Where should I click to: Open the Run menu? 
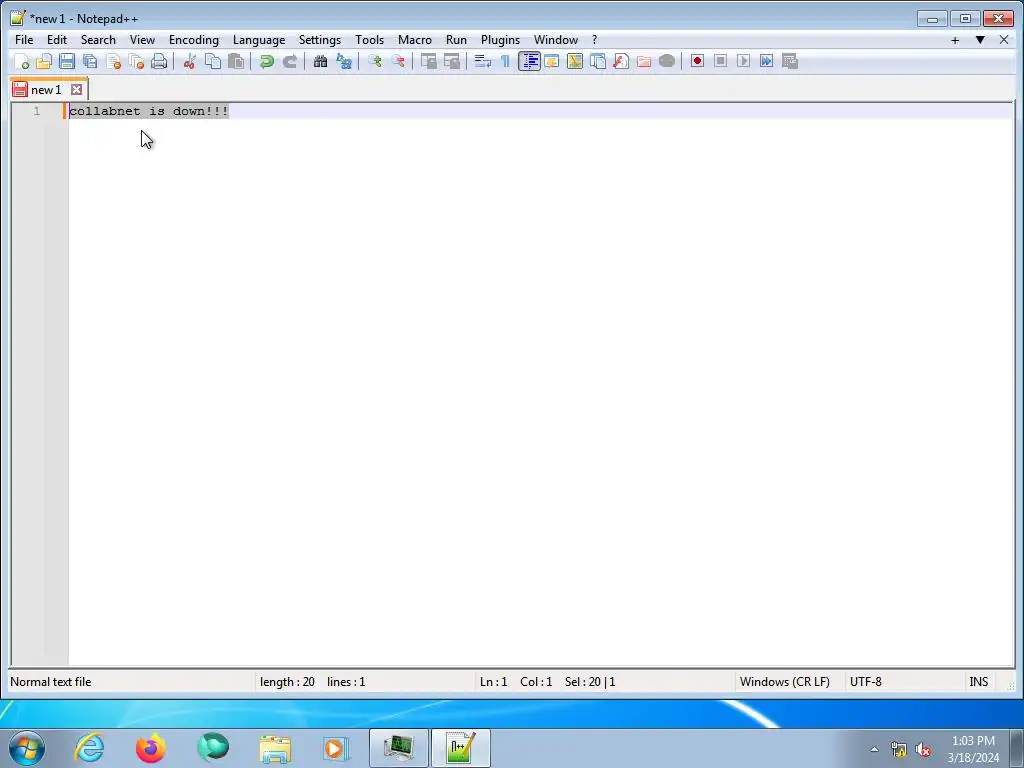(456, 40)
